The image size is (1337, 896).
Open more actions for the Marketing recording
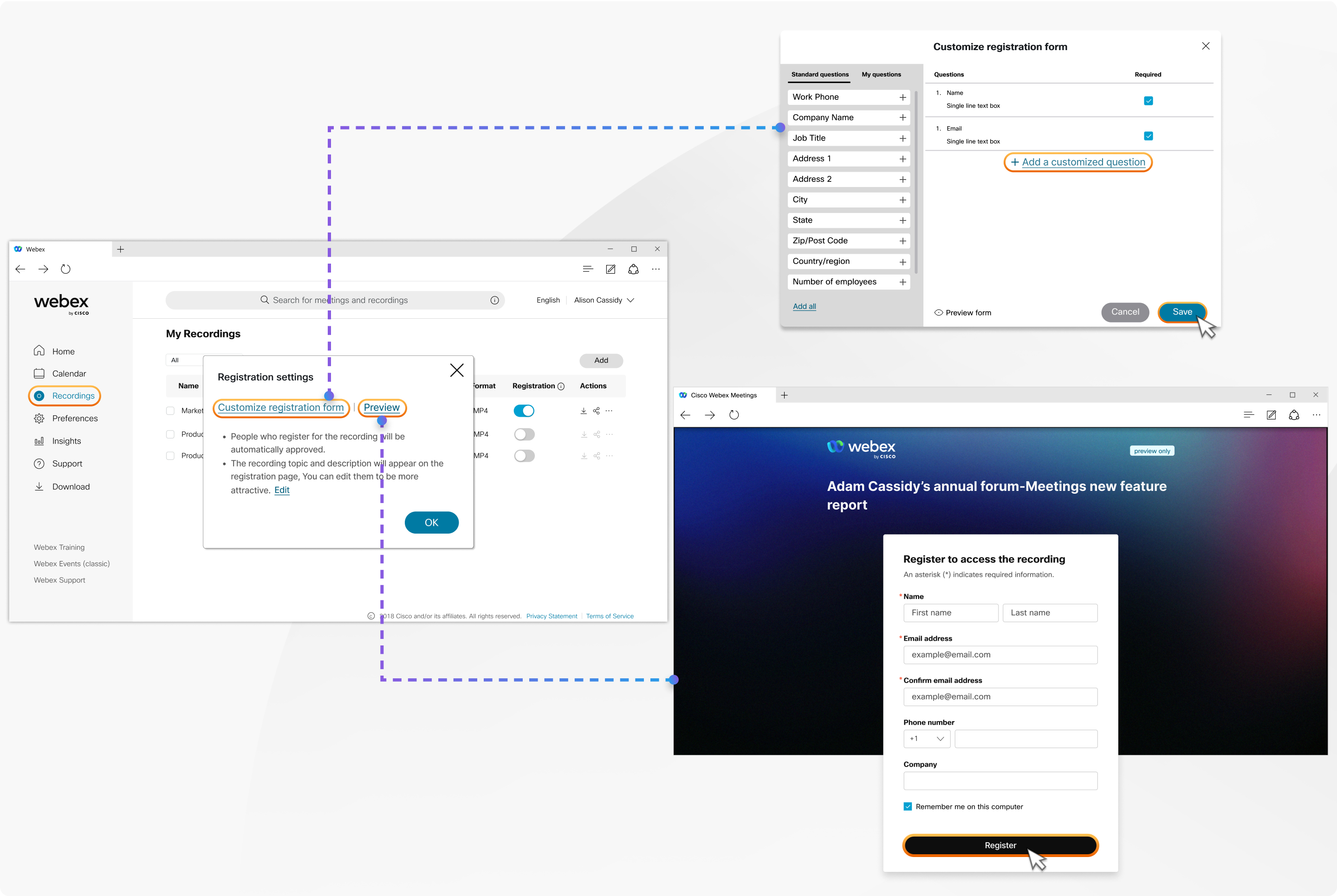click(x=609, y=410)
